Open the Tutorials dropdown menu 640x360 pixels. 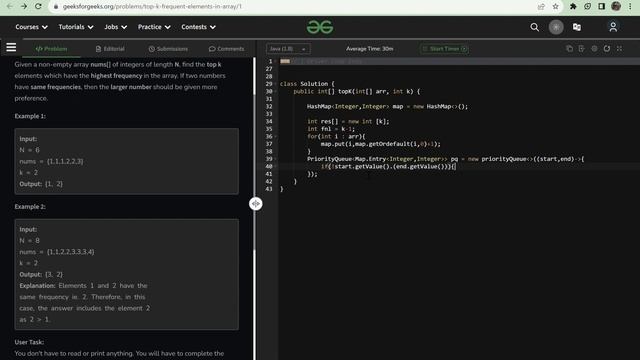tap(76, 27)
